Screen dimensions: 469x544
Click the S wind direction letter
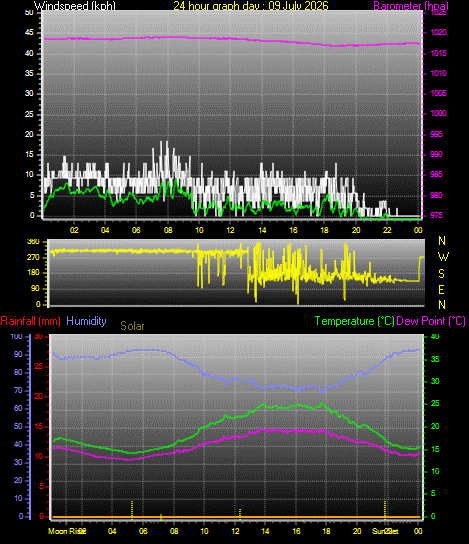441,274
